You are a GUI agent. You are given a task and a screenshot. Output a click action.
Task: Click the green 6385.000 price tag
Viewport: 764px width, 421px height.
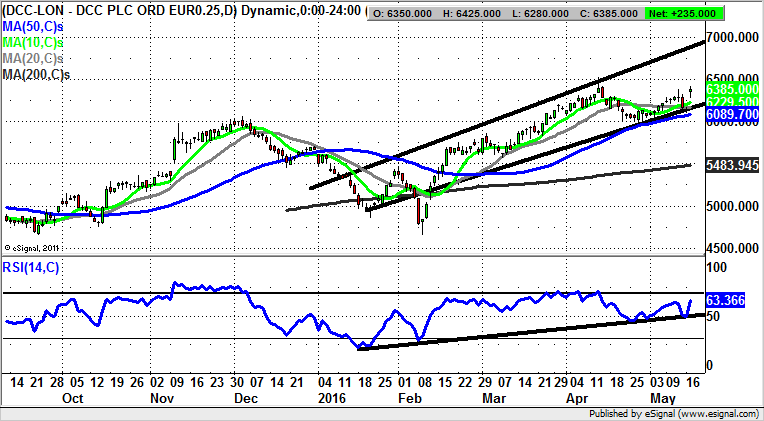click(x=729, y=88)
